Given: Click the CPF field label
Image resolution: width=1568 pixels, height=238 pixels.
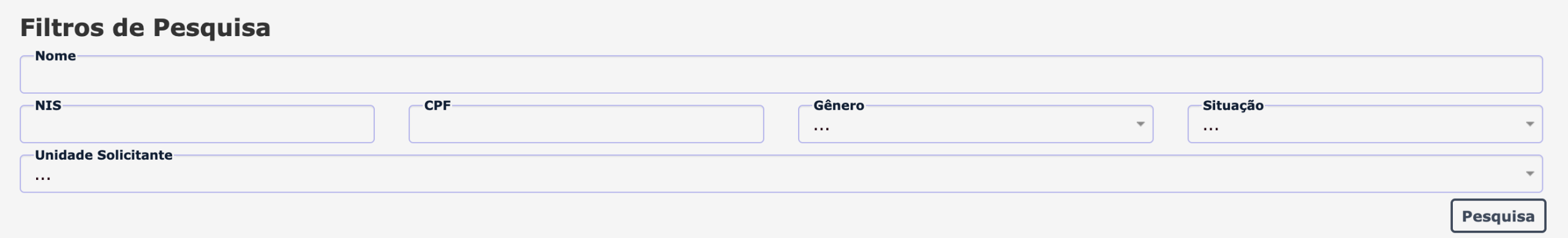Looking at the screenshot, I should pyautogui.click(x=437, y=105).
